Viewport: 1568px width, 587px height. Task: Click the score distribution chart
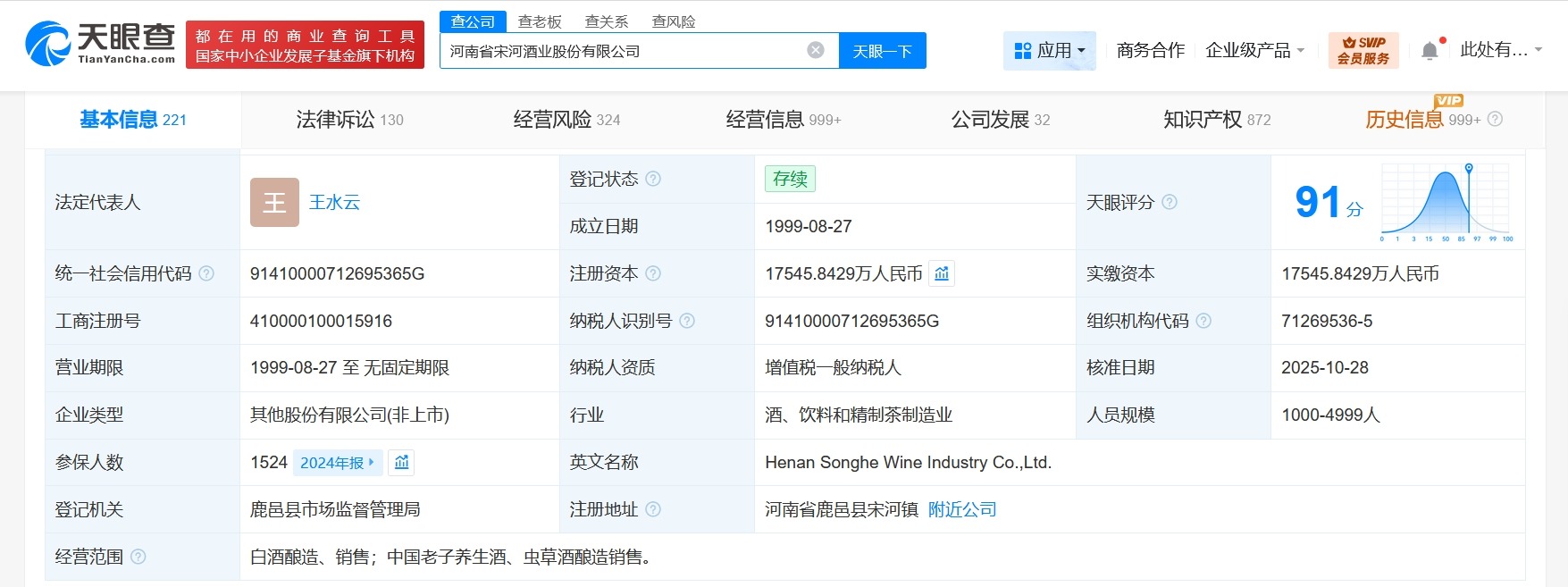click(1446, 202)
